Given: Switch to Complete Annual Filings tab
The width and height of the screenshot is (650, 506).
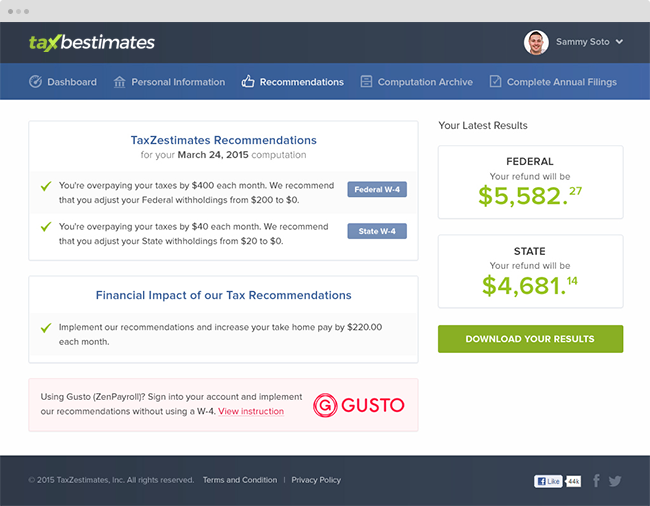Looking at the screenshot, I should point(553,82).
